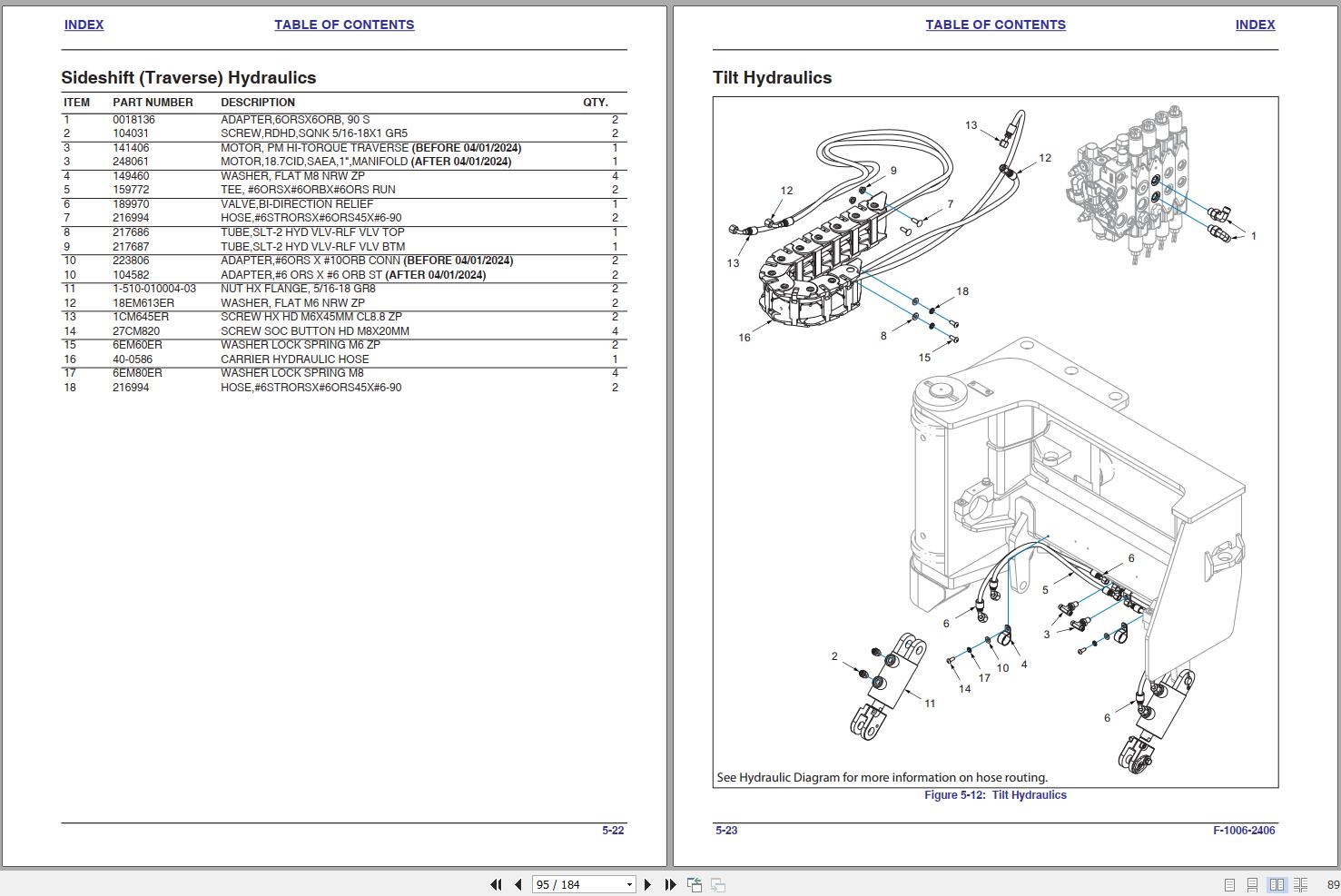Image resolution: width=1341 pixels, height=896 pixels.
Task: Click description TEE, #6ORSX#6ORBX#6ORS RUN
Action: [308, 190]
